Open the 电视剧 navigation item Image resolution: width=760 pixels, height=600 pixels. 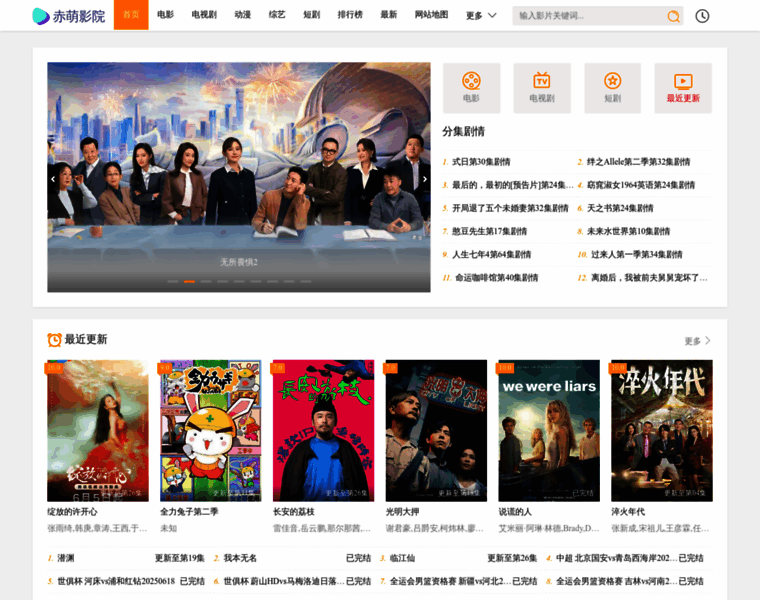point(204,15)
